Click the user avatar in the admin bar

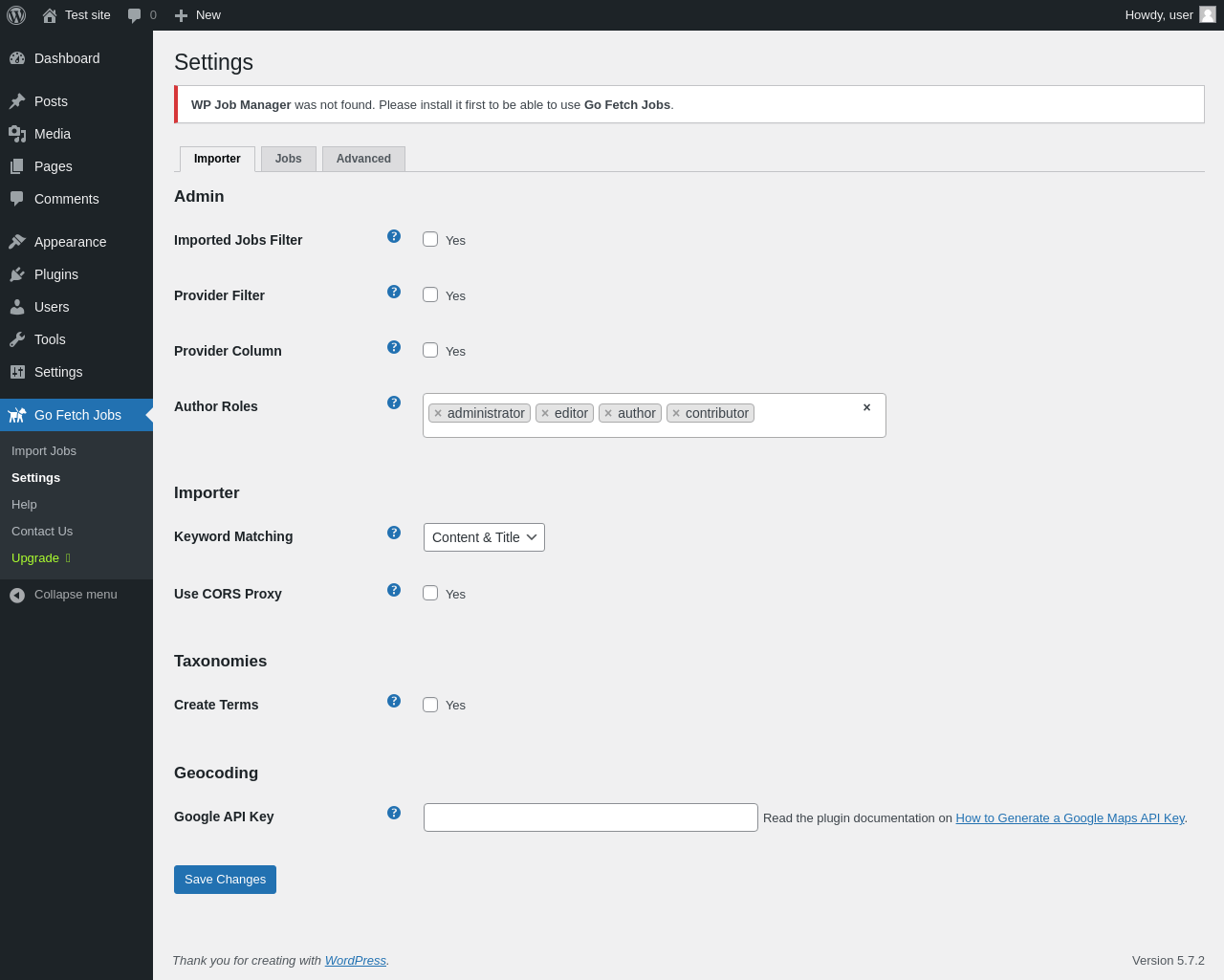point(1208,14)
